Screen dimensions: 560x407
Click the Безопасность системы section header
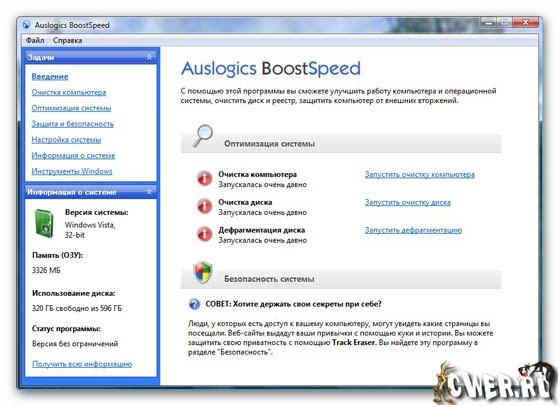coord(341,279)
